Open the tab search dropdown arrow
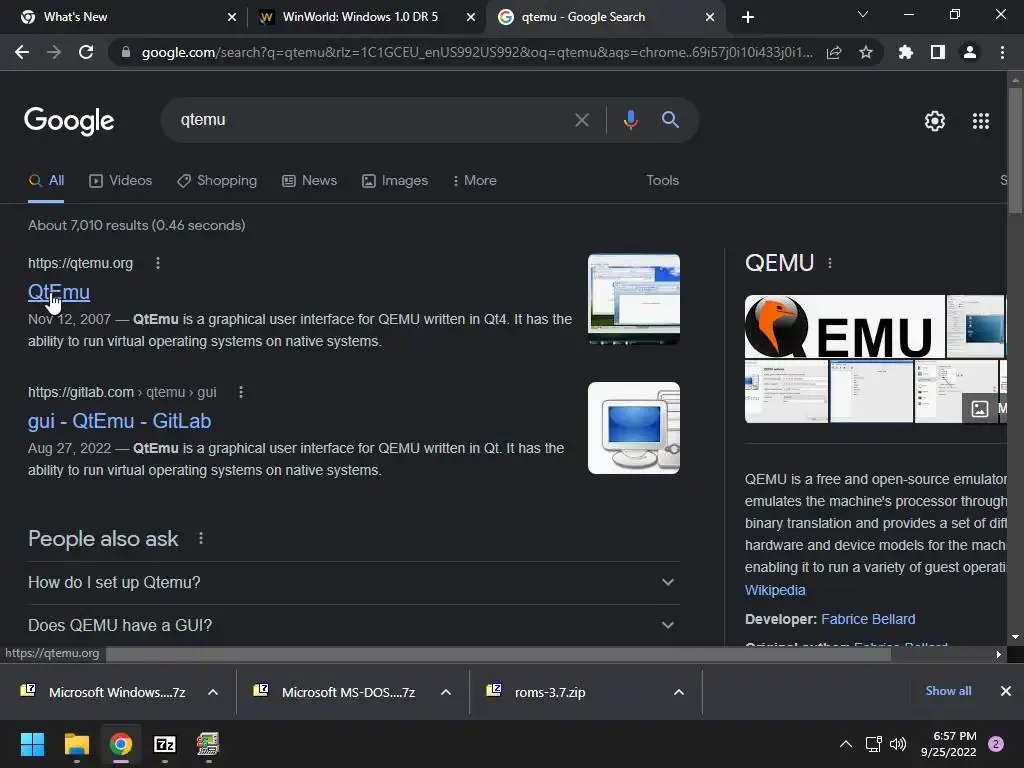The width and height of the screenshot is (1024, 768). click(863, 14)
